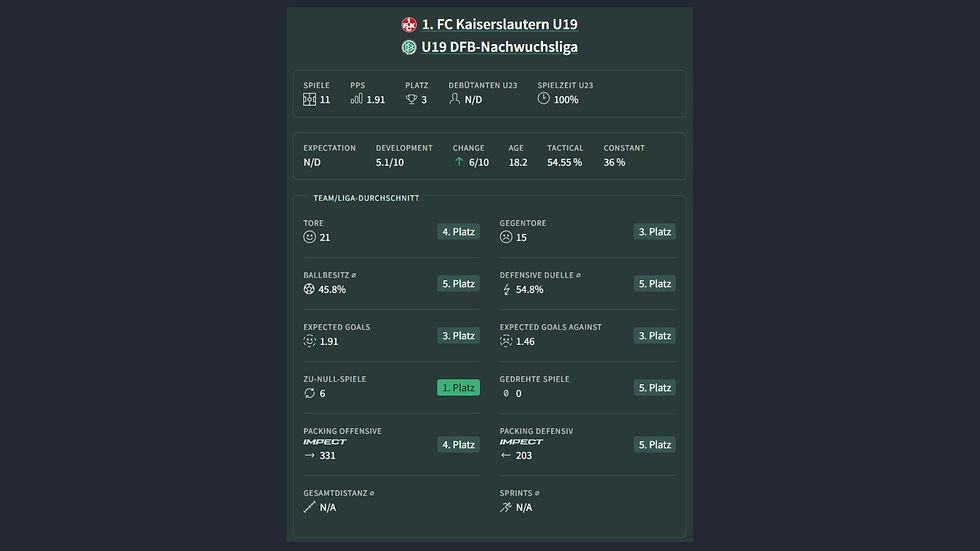Click the Gegentore sad face icon
Screen dimensions: 980x551
[x=506, y=237]
